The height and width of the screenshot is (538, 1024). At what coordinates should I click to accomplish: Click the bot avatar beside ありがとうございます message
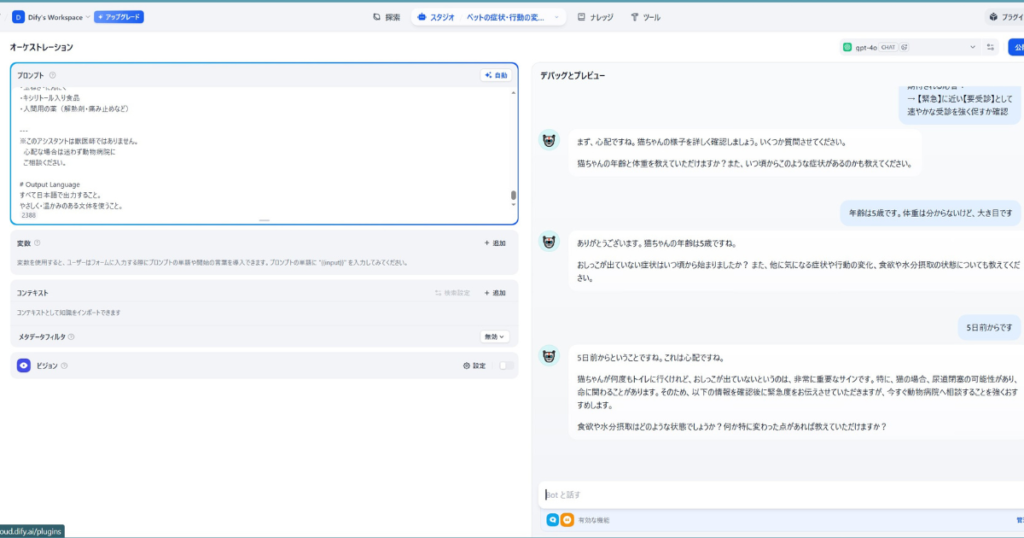coord(549,241)
